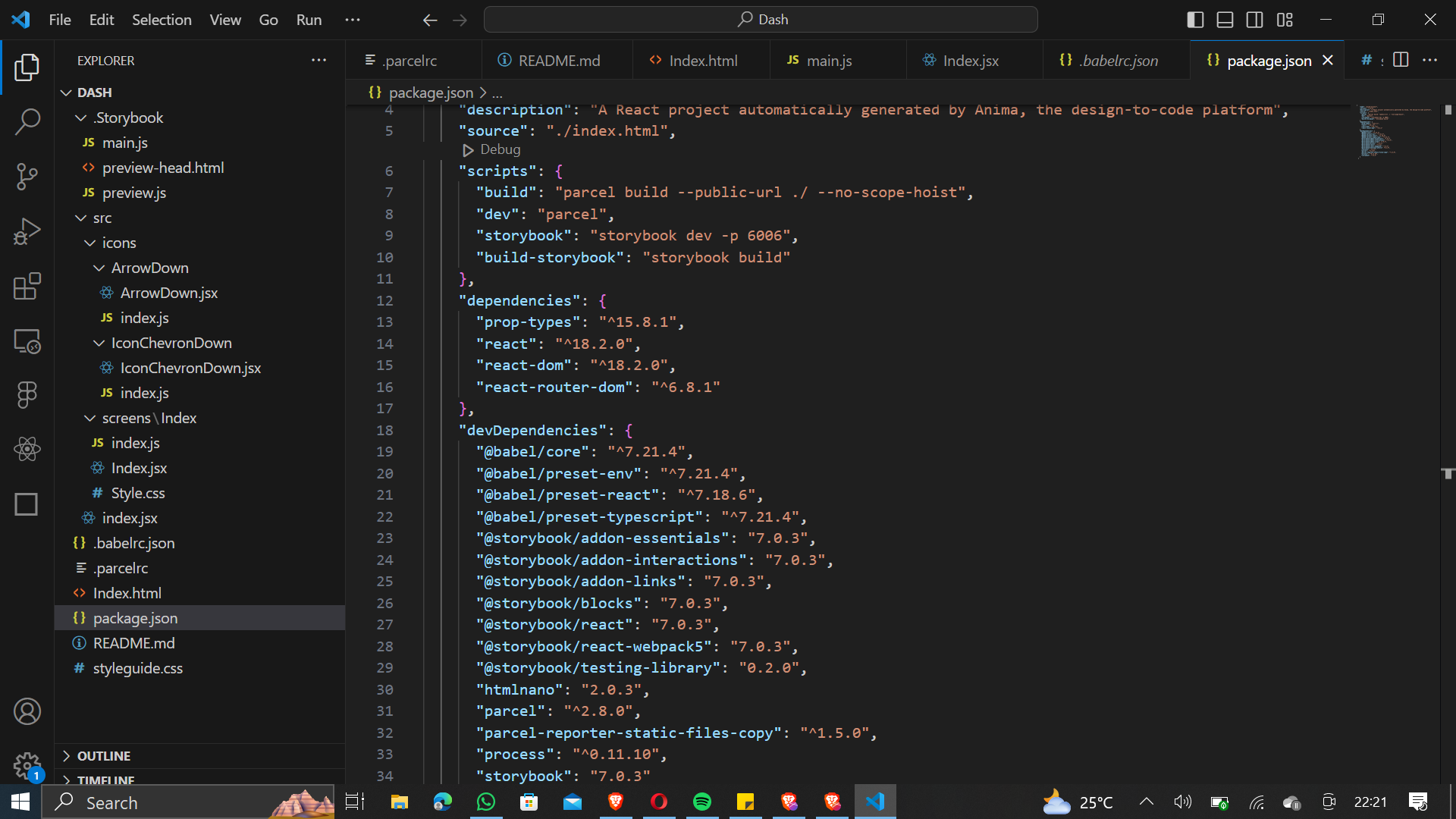This screenshot has width=1456, height=819.
Task: Toggle the Secondary Side Bar visibility
Action: (x=1254, y=20)
